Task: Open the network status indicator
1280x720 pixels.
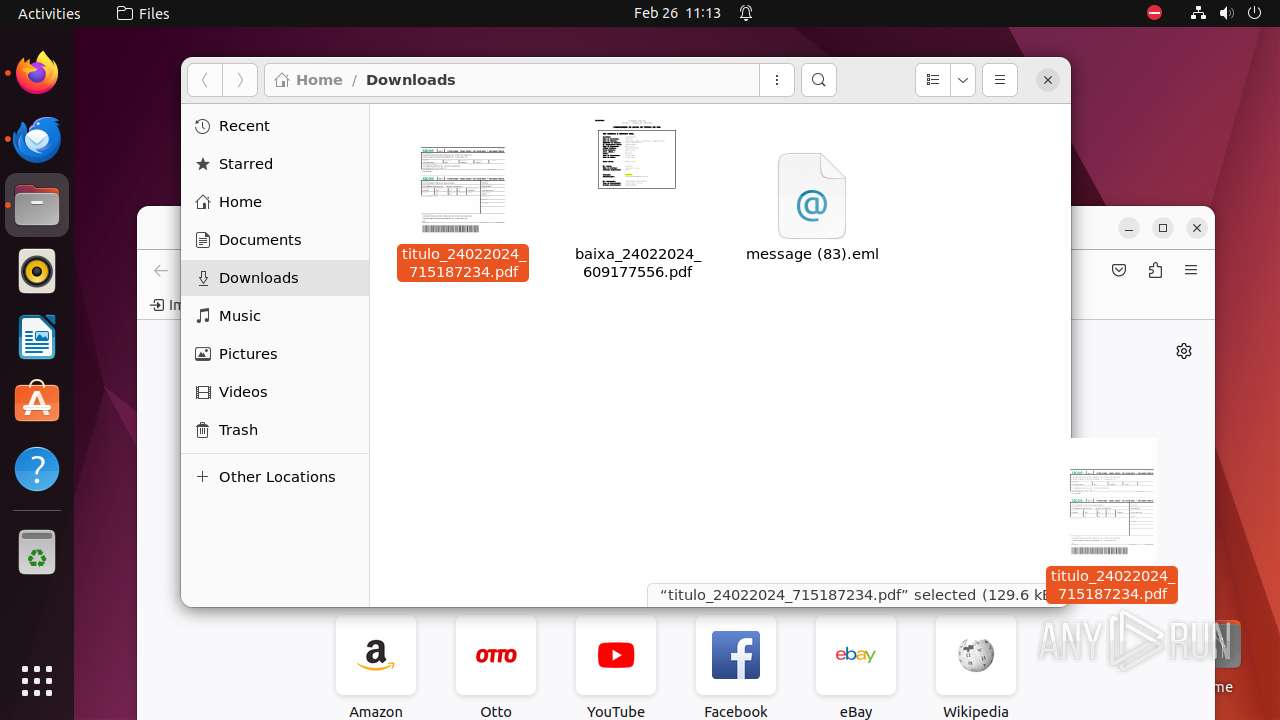Action: (1198, 13)
